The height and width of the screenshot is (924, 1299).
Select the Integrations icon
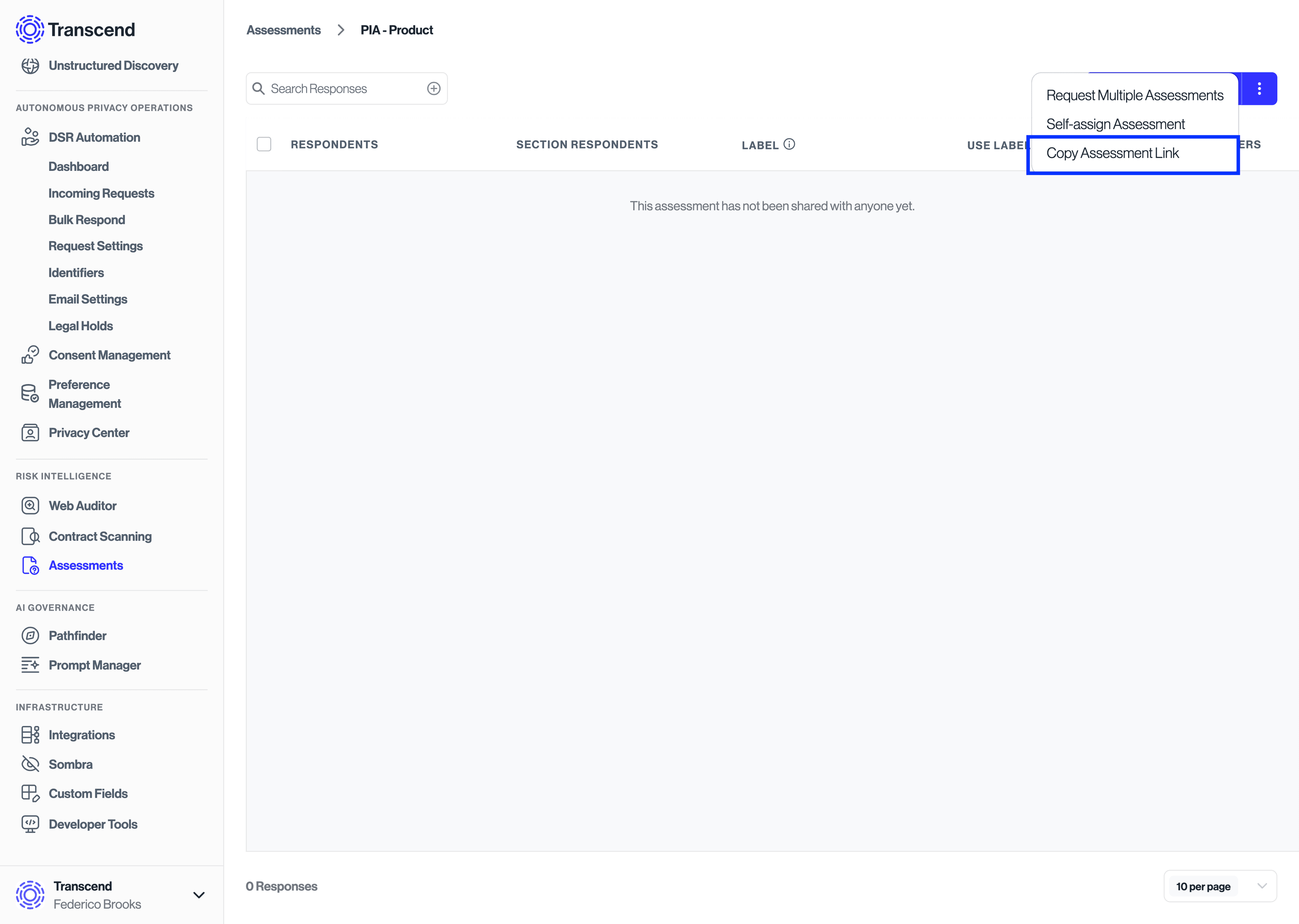tap(30, 735)
